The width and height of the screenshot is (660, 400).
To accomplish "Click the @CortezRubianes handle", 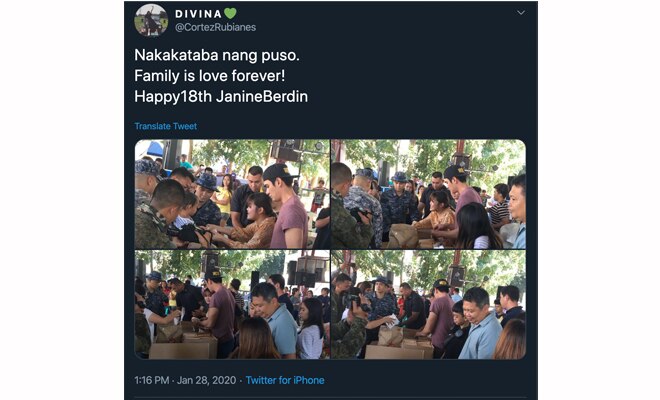I will pyautogui.click(x=216, y=27).
